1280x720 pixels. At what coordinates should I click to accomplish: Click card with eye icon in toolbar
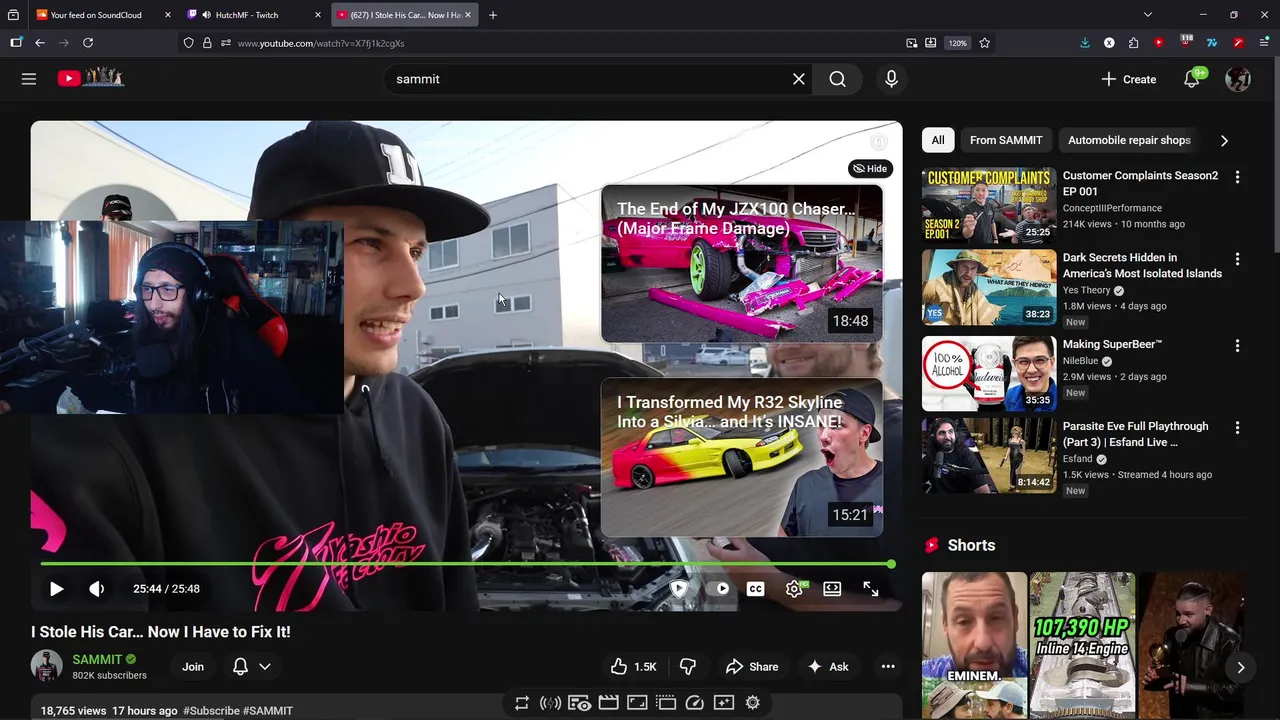coord(579,703)
